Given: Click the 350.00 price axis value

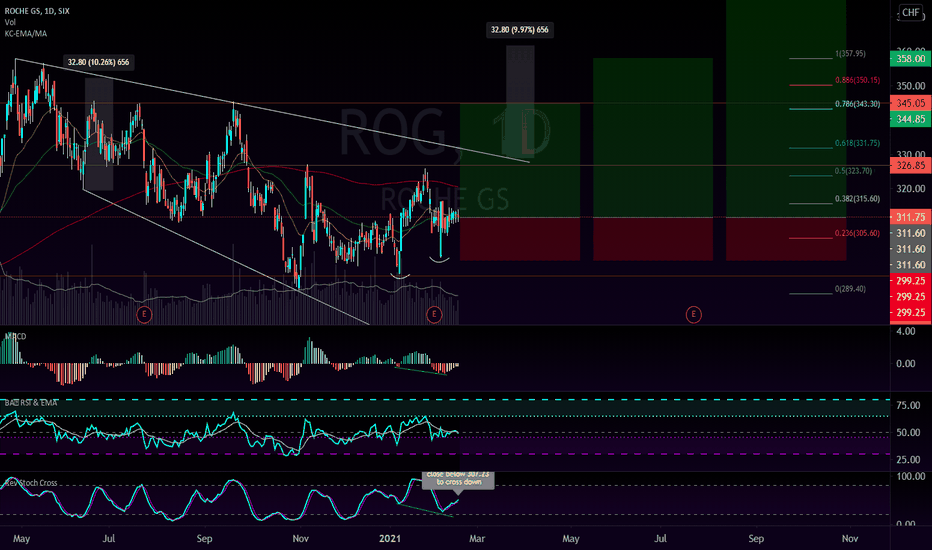Looking at the screenshot, I should pos(911,86).
